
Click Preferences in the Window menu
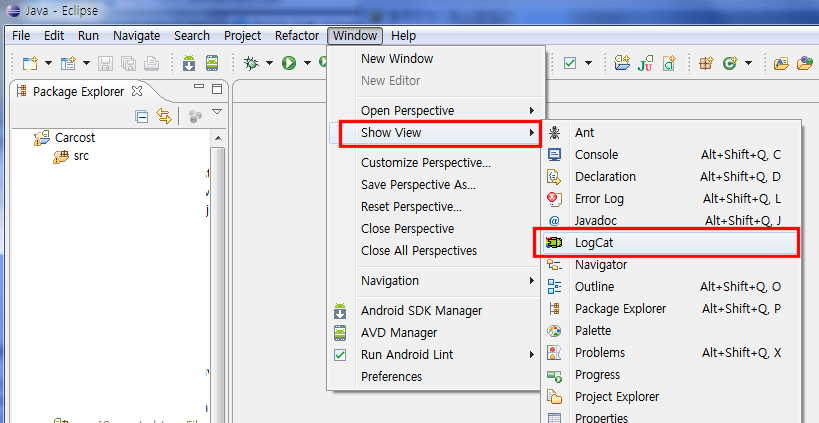391,377
